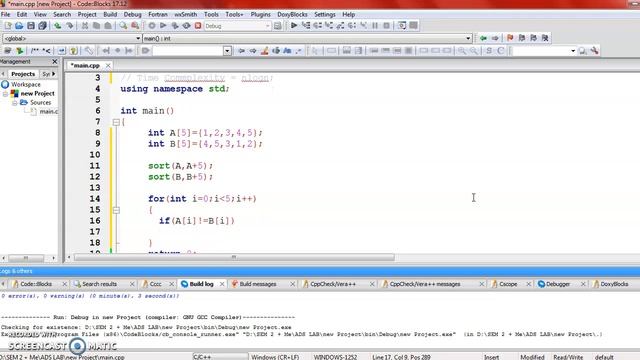
Task: Toggle the S source button
Action: (x=489, y=51)
